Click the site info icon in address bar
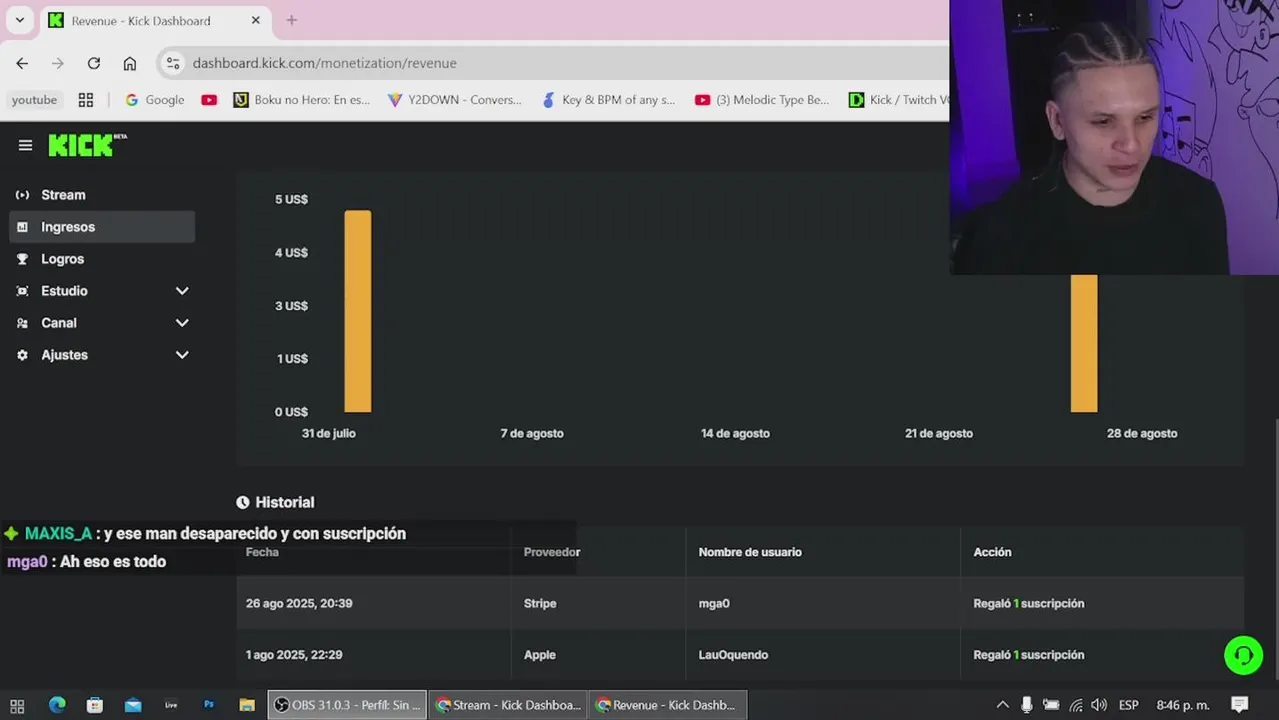 click(x=173, y=63)
